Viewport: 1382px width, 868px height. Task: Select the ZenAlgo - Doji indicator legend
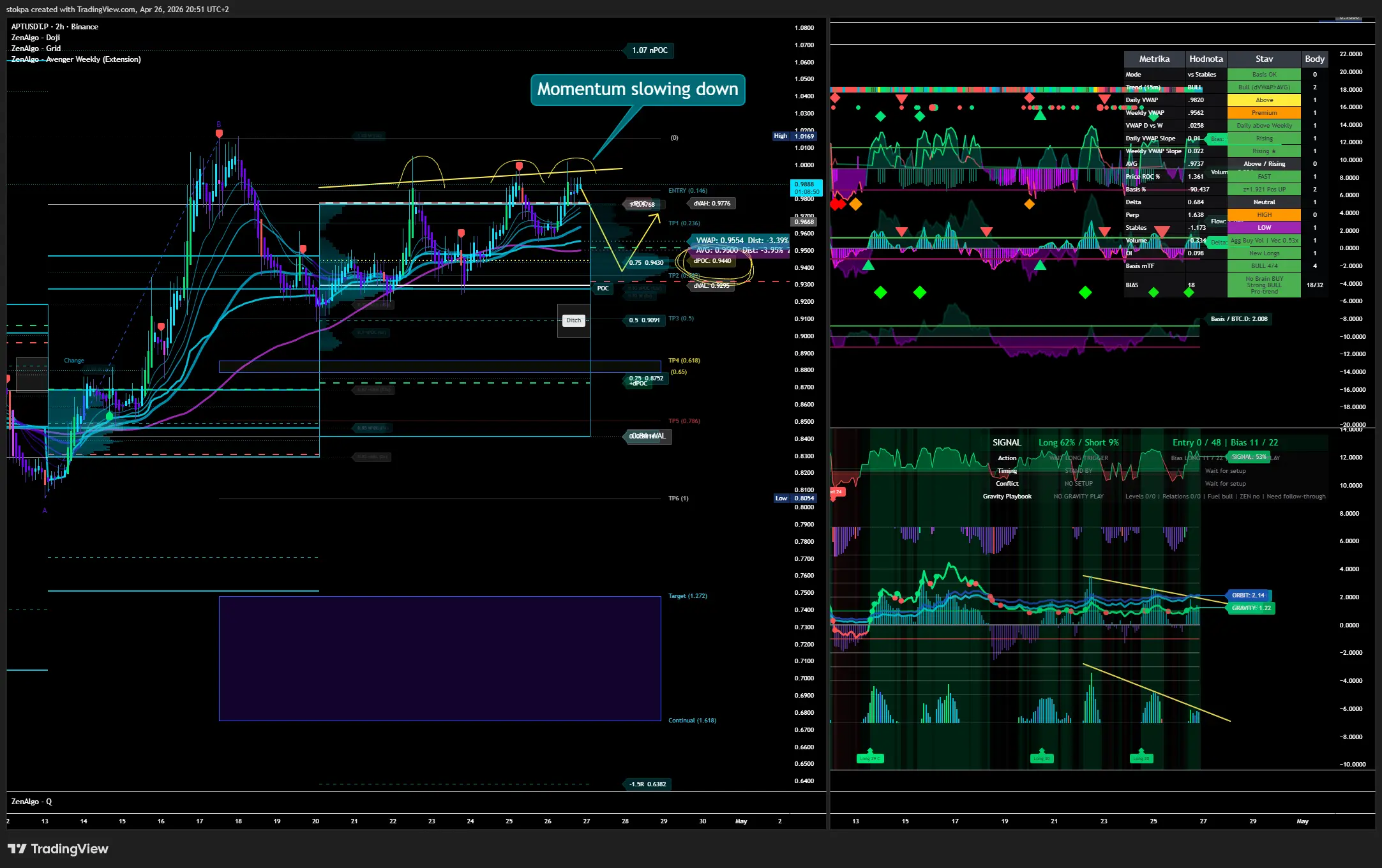(36, 38)
